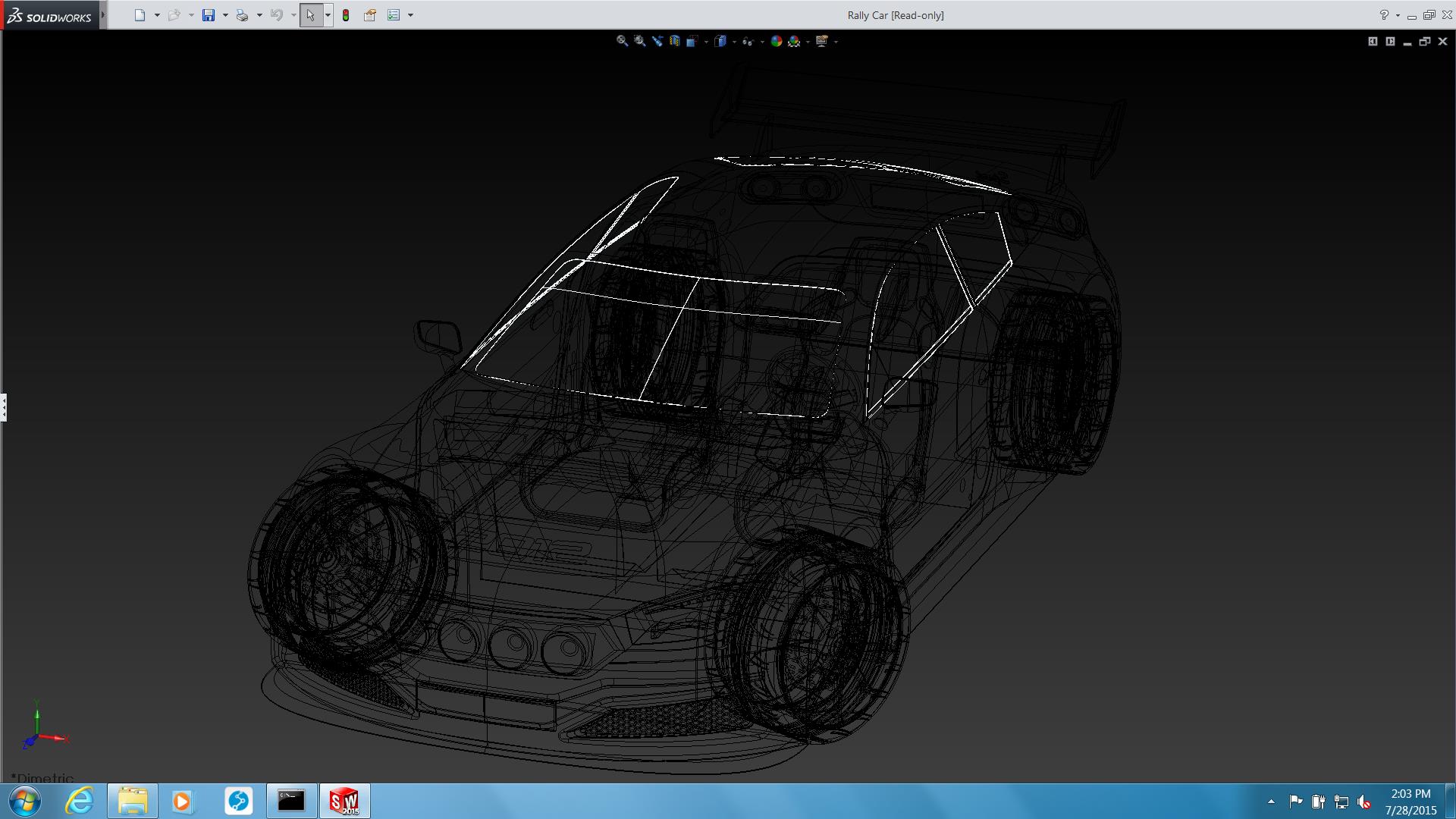Click the Apply Scene icon
Viewport: 1456px width, 819px height.
(794, 42)
